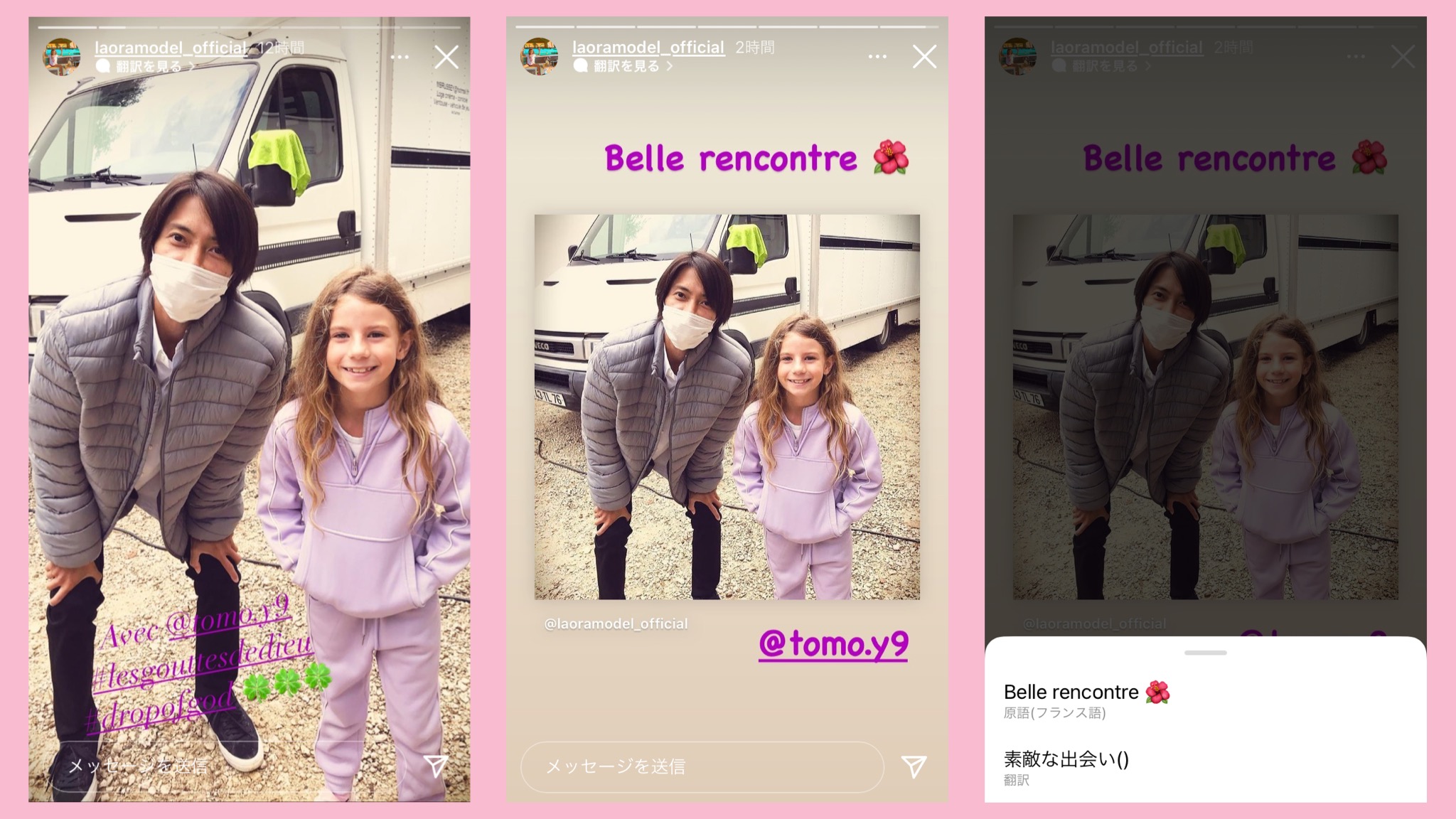The height and width of the screenshot is (819, 1456).
Task: Close the middle story with X
Action: [x=924, y=57]
